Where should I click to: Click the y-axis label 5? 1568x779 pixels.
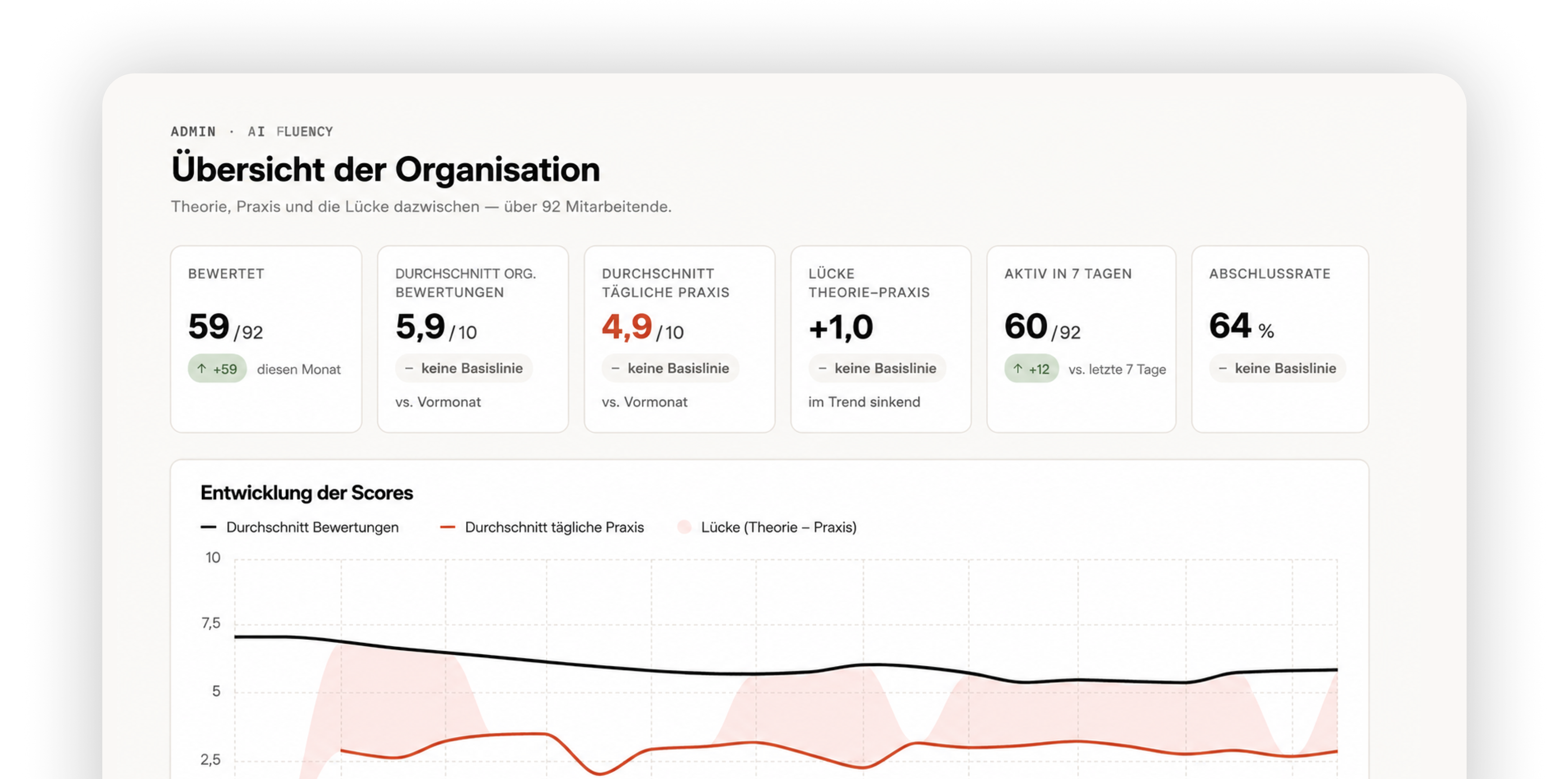click(x=216, y=691)
